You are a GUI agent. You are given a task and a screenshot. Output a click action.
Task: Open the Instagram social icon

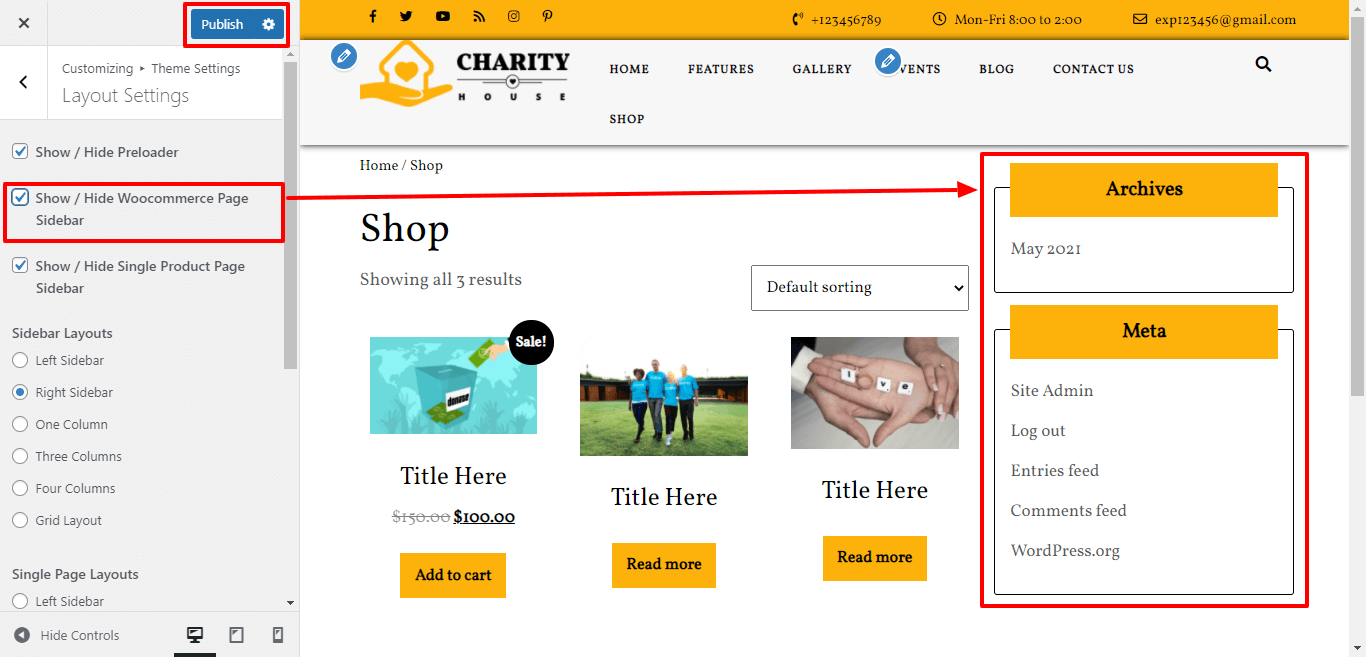[x=514, y=17]
